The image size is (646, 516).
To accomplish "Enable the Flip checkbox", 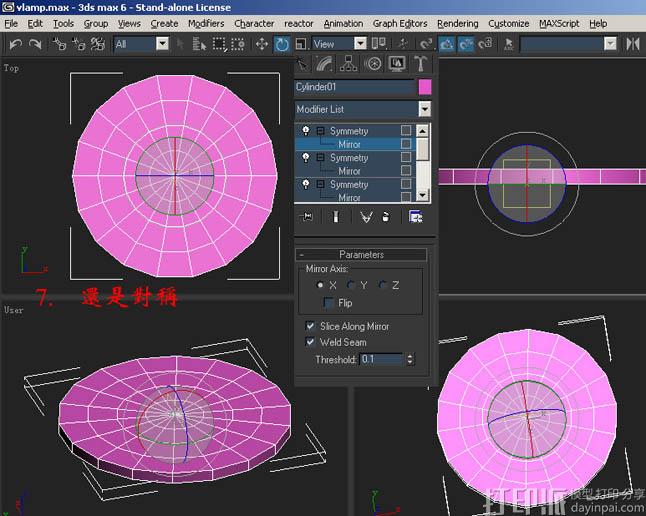I will click(329, 303).
